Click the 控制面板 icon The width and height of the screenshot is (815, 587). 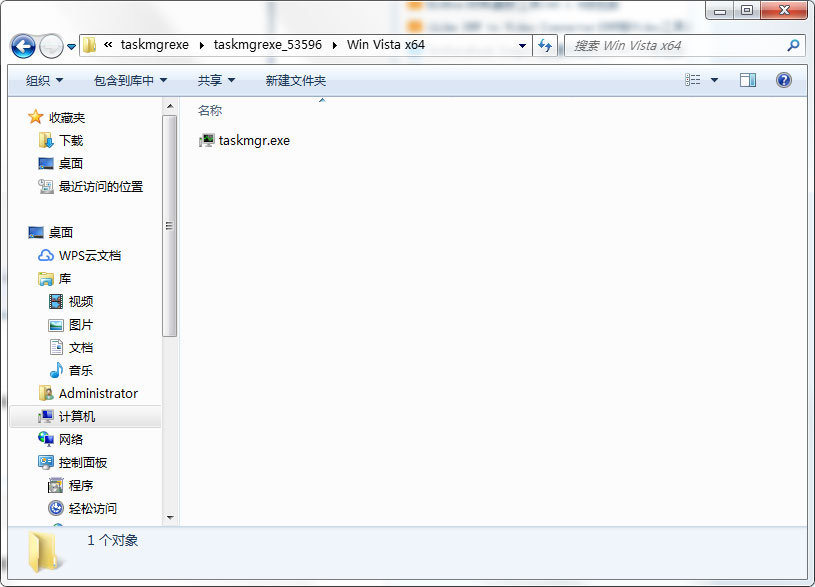click(46, 462)
